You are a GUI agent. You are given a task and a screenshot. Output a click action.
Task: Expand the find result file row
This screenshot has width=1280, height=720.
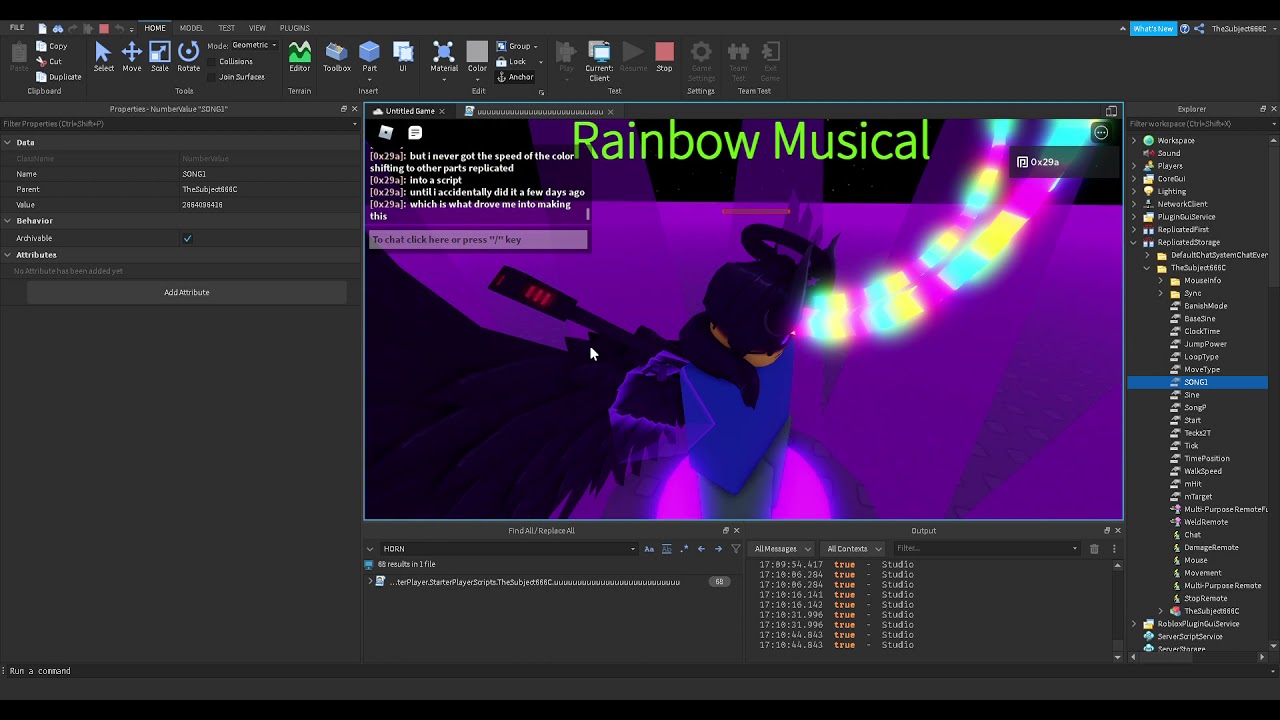[x=370, y=582]
